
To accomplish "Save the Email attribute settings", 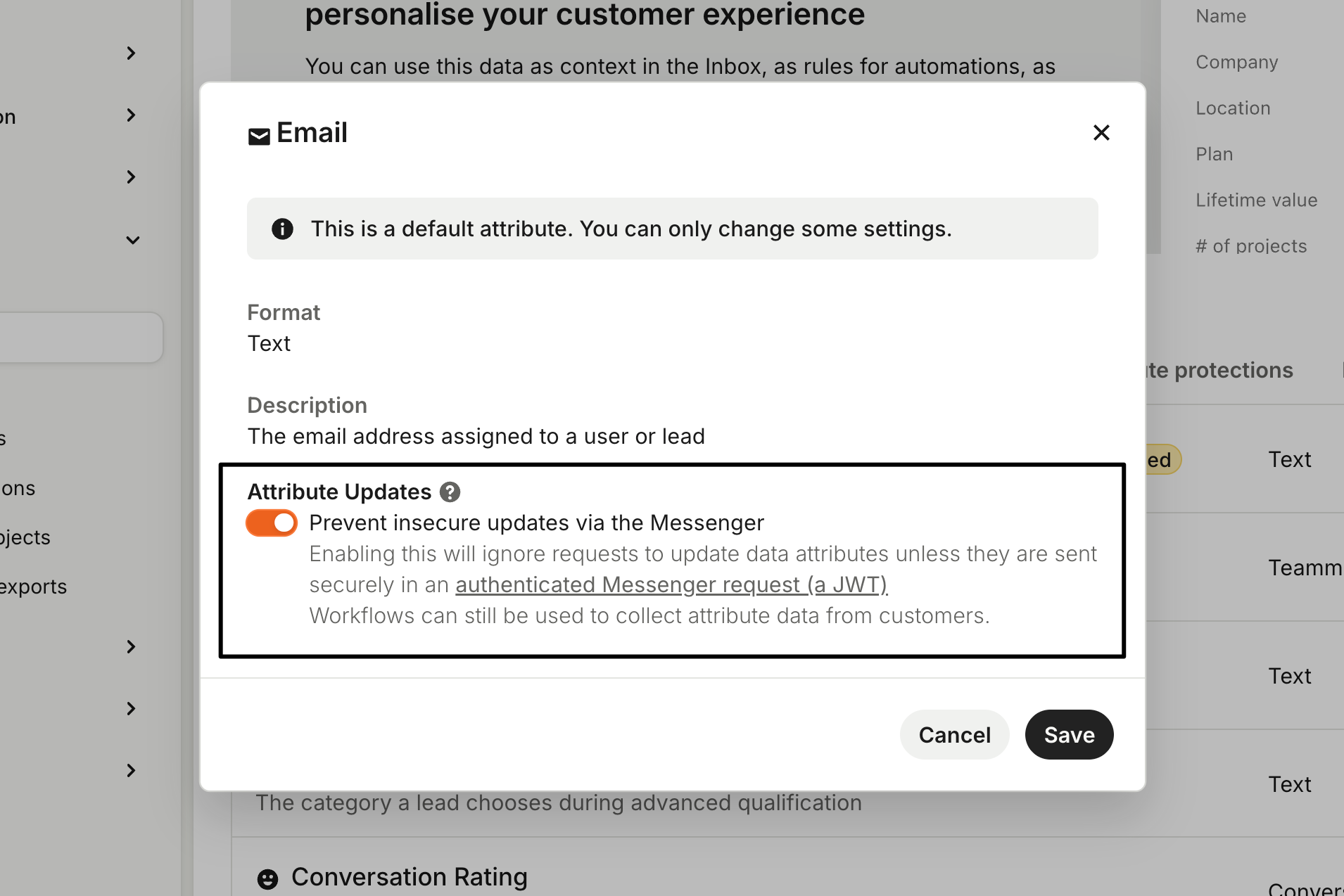I will tap(1069, 735).
